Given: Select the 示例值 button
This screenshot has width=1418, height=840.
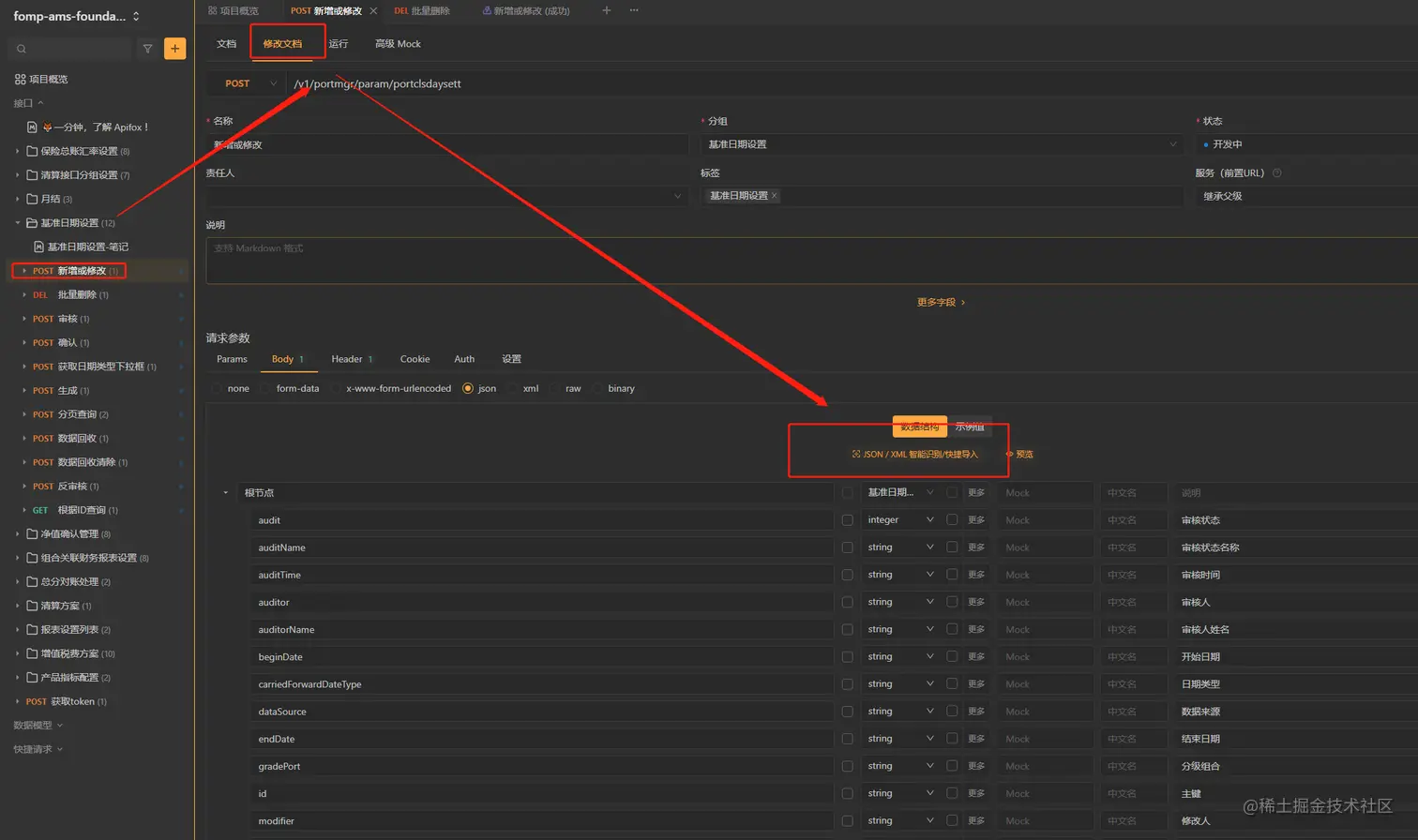Looking at the screenshot, I should click(970, 427).
